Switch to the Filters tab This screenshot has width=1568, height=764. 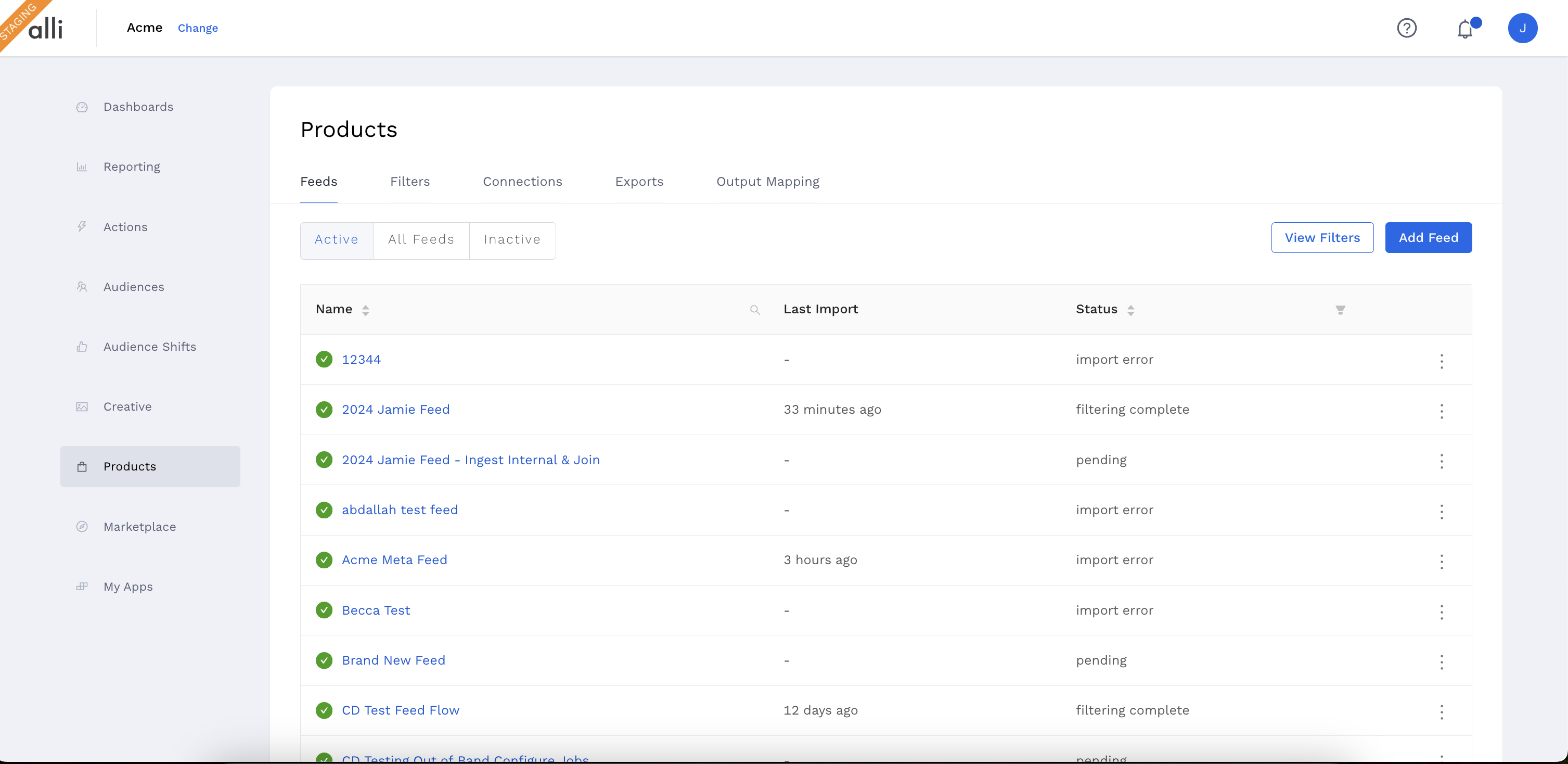409,182
